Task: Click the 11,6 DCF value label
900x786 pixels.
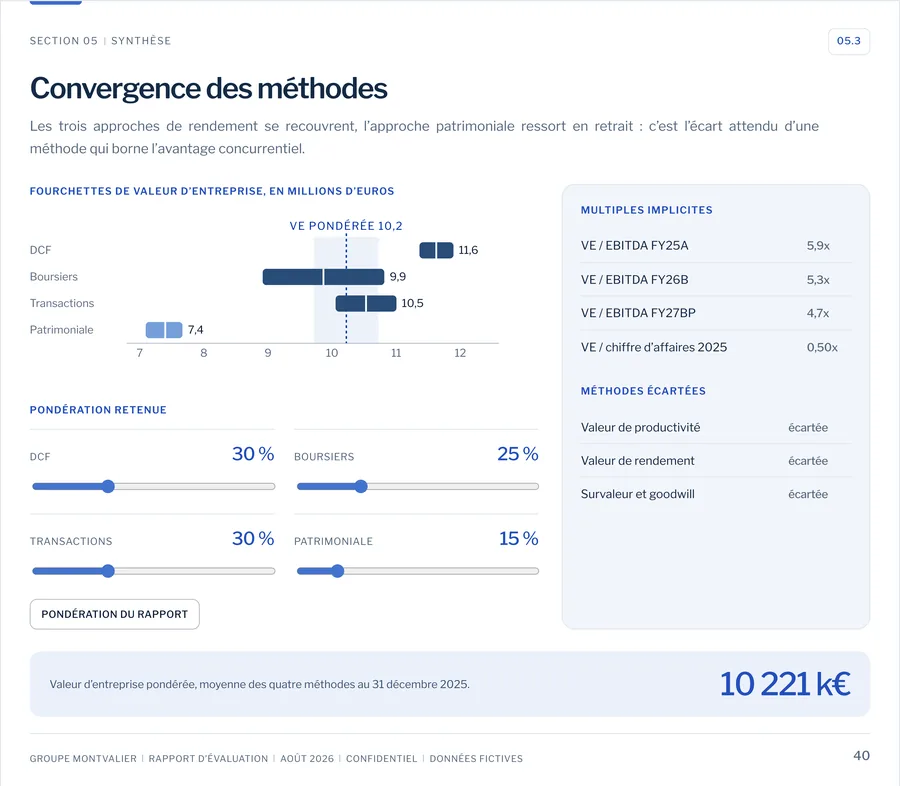Action: [x=468, y=250]
